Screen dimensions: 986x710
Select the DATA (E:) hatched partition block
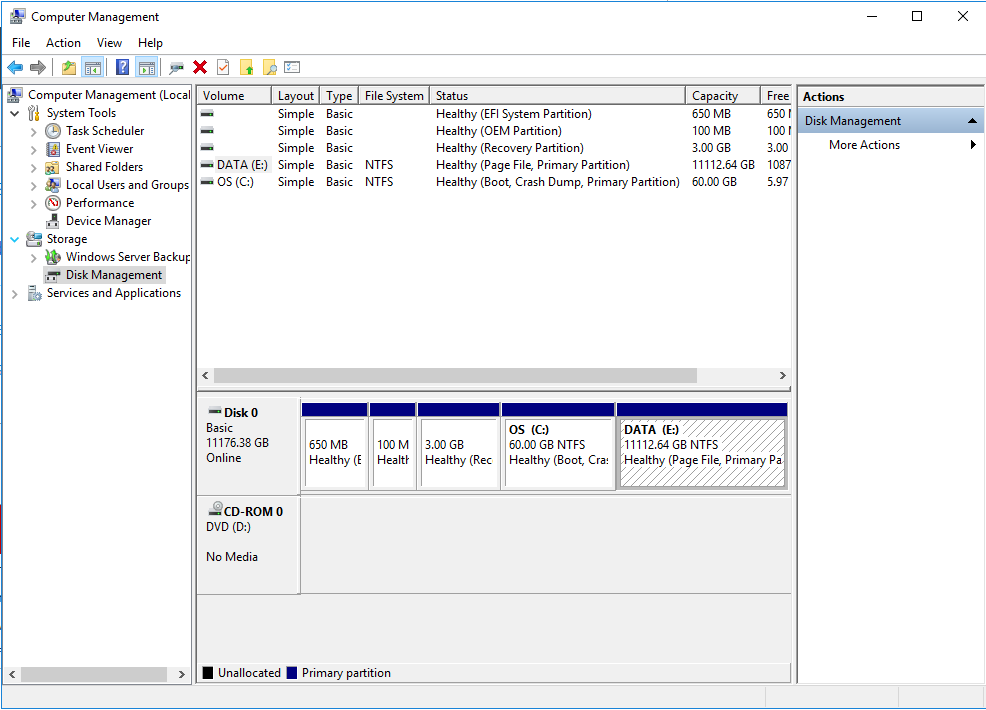click(x=702, y=446)
